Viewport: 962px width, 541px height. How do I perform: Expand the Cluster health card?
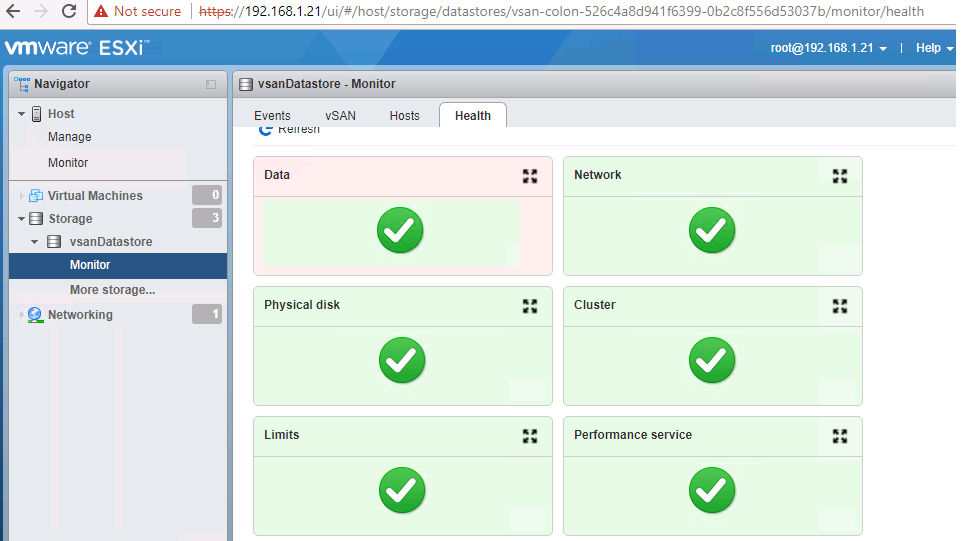tap(840, 306)
